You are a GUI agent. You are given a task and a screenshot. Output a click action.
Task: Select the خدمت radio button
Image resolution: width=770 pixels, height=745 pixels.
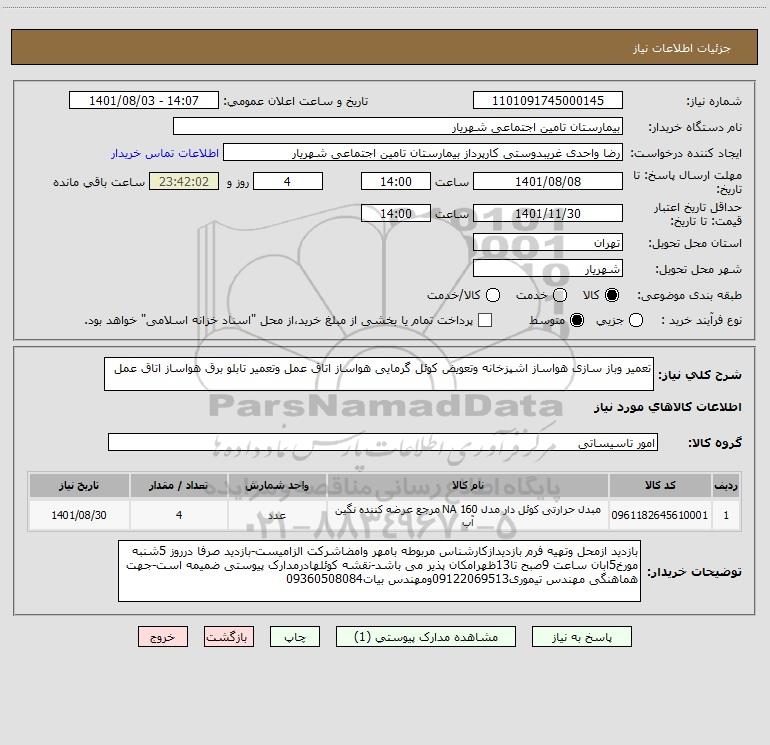click(560, 295)
